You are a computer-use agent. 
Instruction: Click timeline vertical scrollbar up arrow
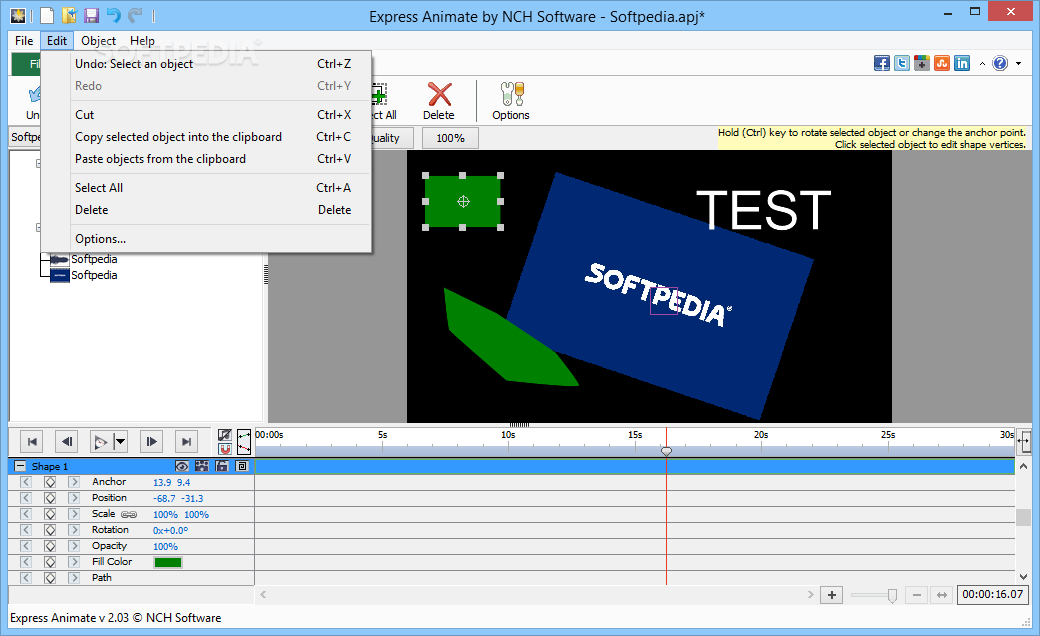click(1023, 466)
